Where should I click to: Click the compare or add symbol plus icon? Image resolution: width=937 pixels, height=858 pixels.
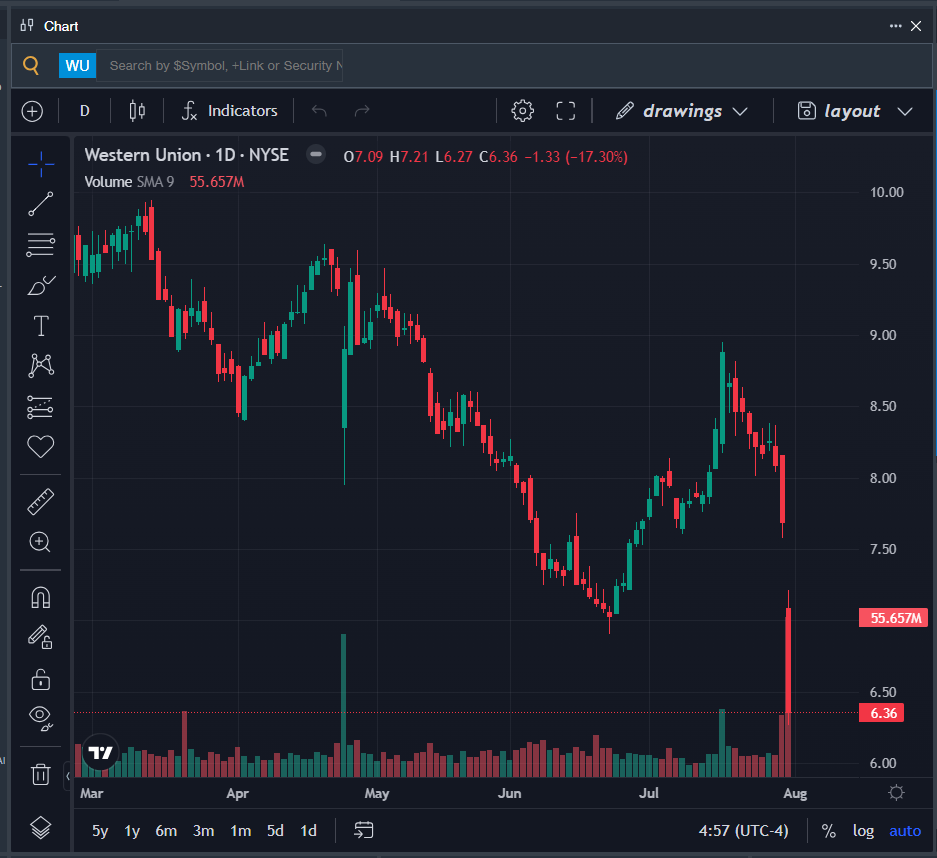point(32,111)
